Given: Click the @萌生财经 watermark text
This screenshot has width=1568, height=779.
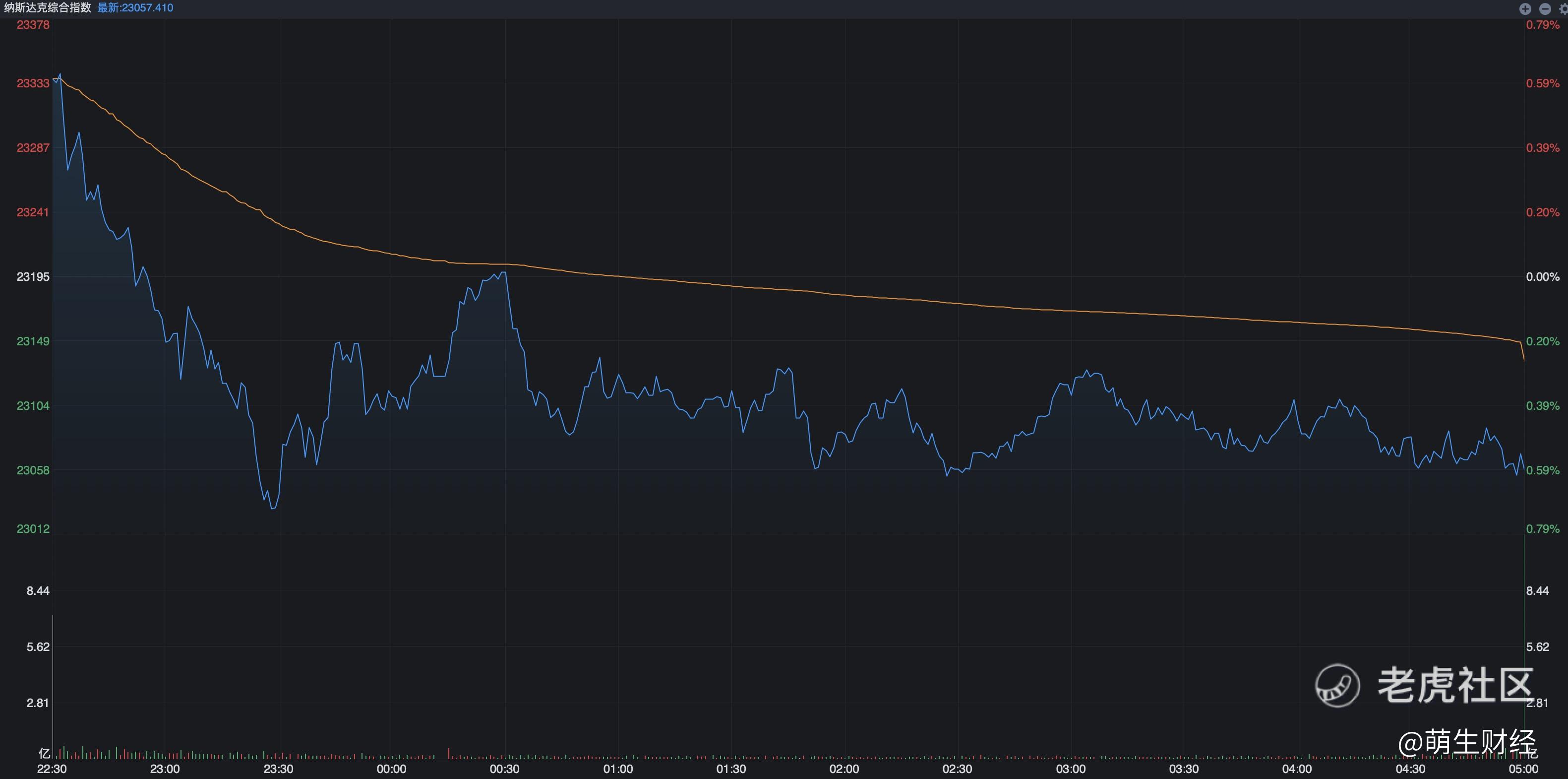Looking at the screenshot, I should [1467, 742].
